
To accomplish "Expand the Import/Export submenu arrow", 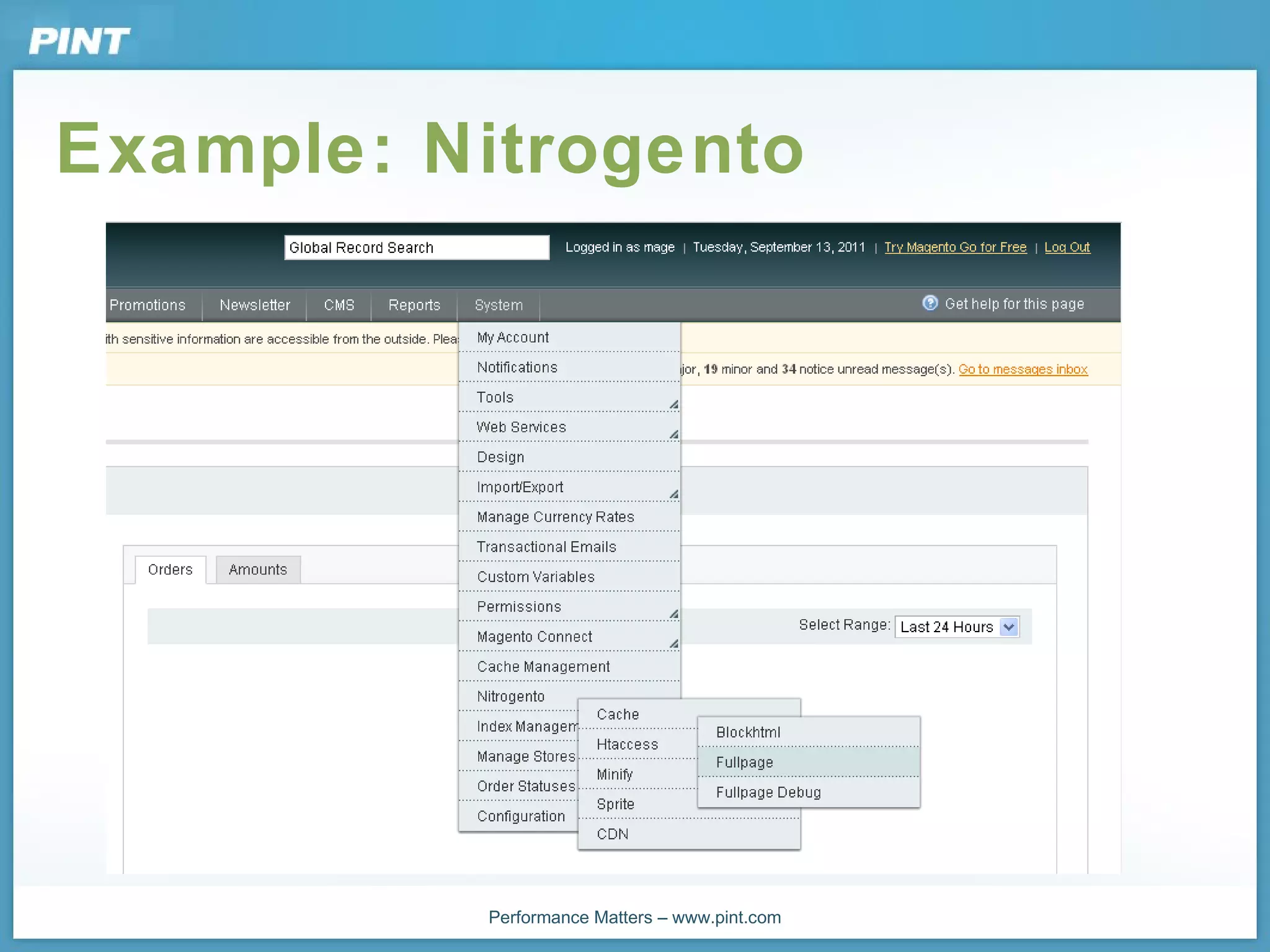I will [x=673, y=495].
